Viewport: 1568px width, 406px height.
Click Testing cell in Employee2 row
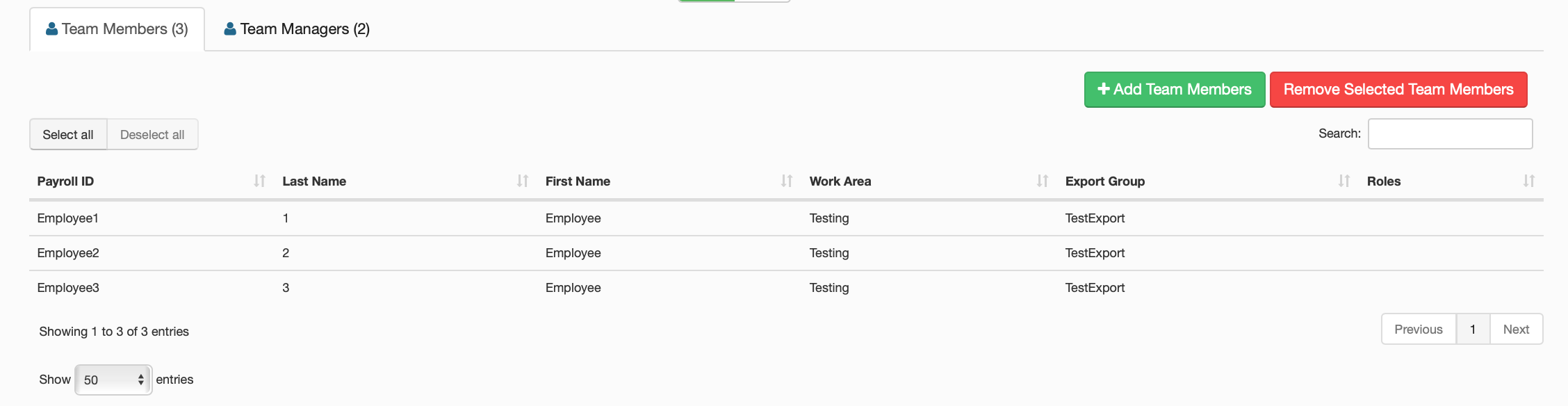tap(829, 253)
